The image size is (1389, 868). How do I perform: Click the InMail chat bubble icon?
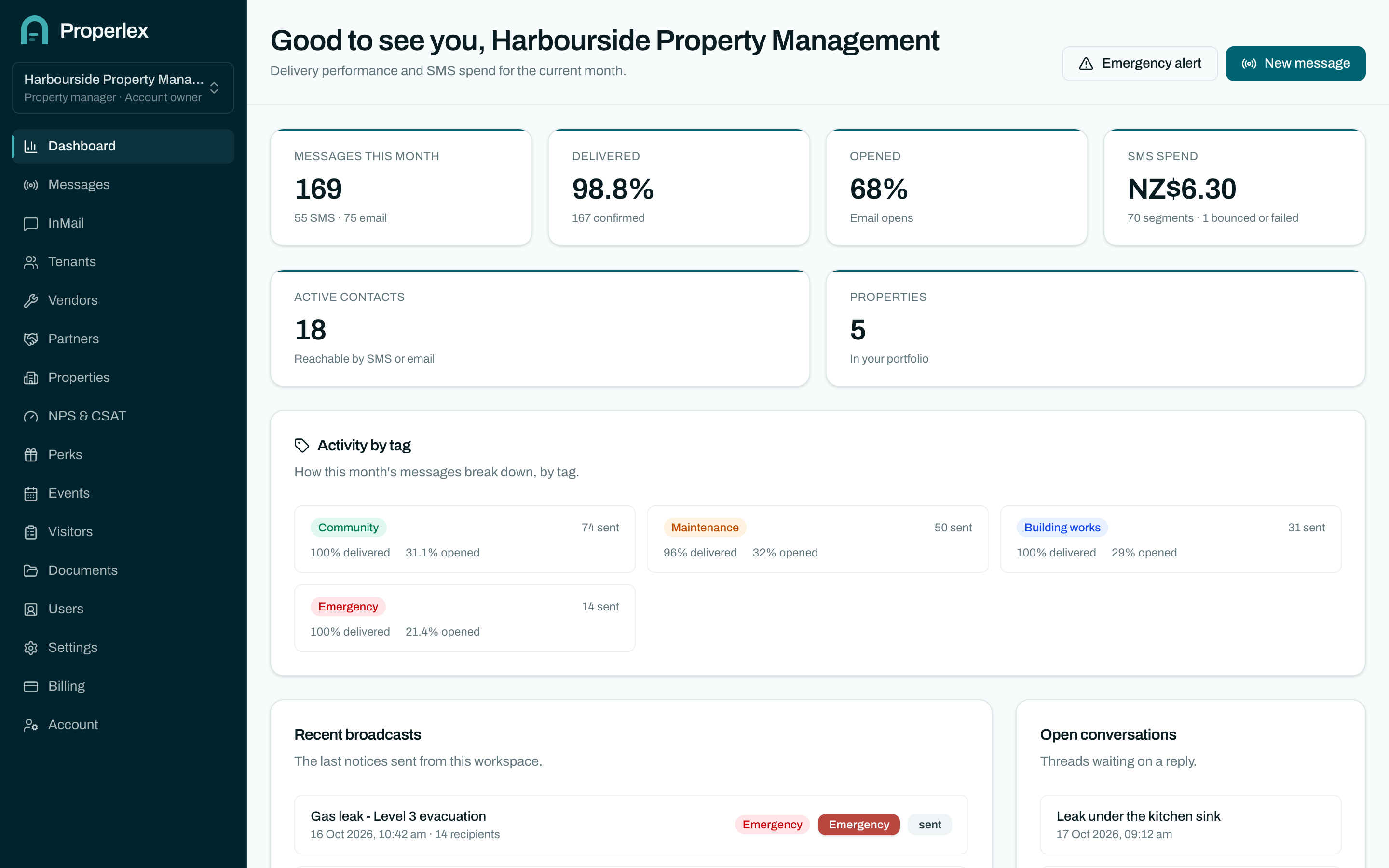point(31,223)
